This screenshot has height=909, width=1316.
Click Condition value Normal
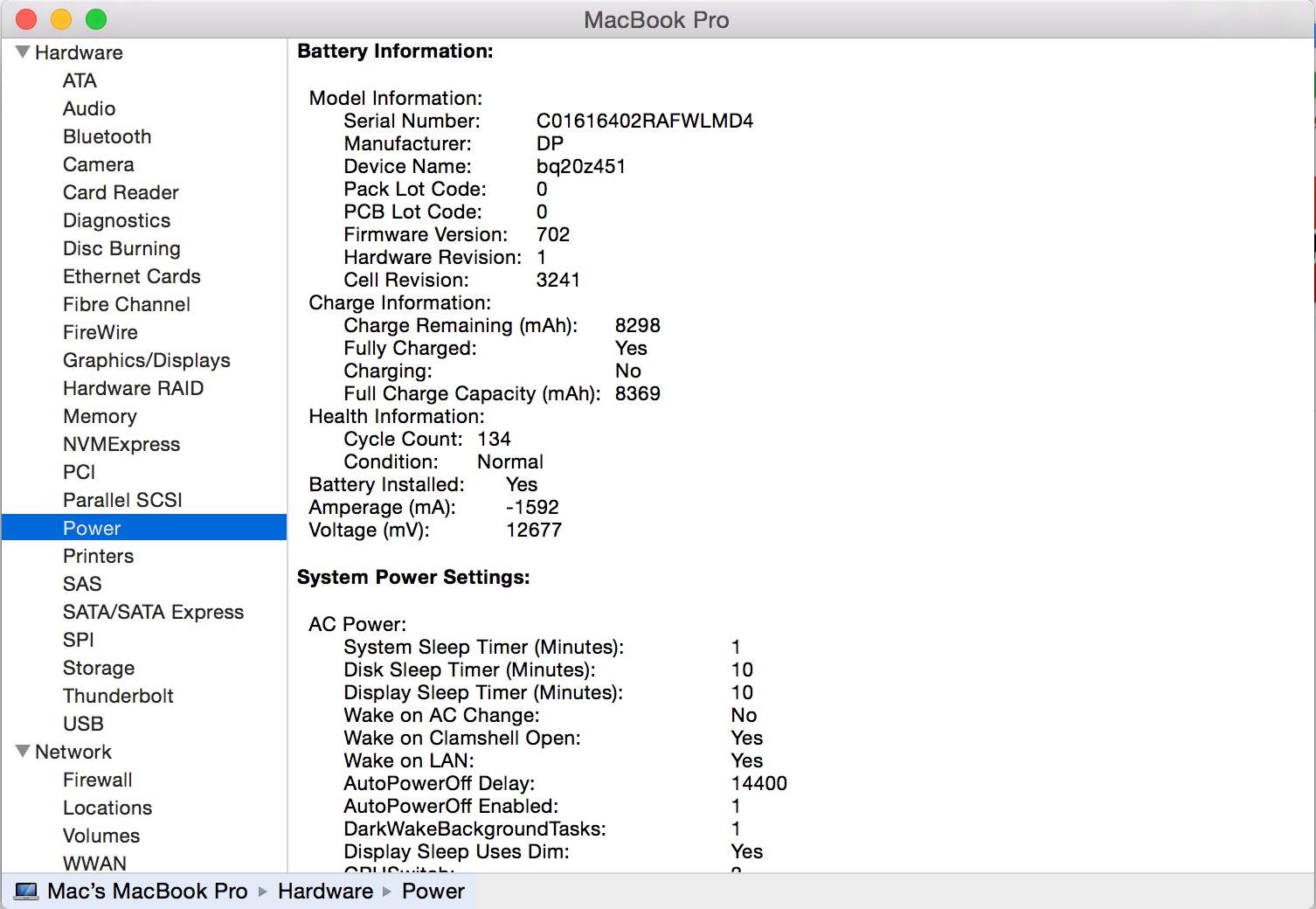click(x=510, y=461)
